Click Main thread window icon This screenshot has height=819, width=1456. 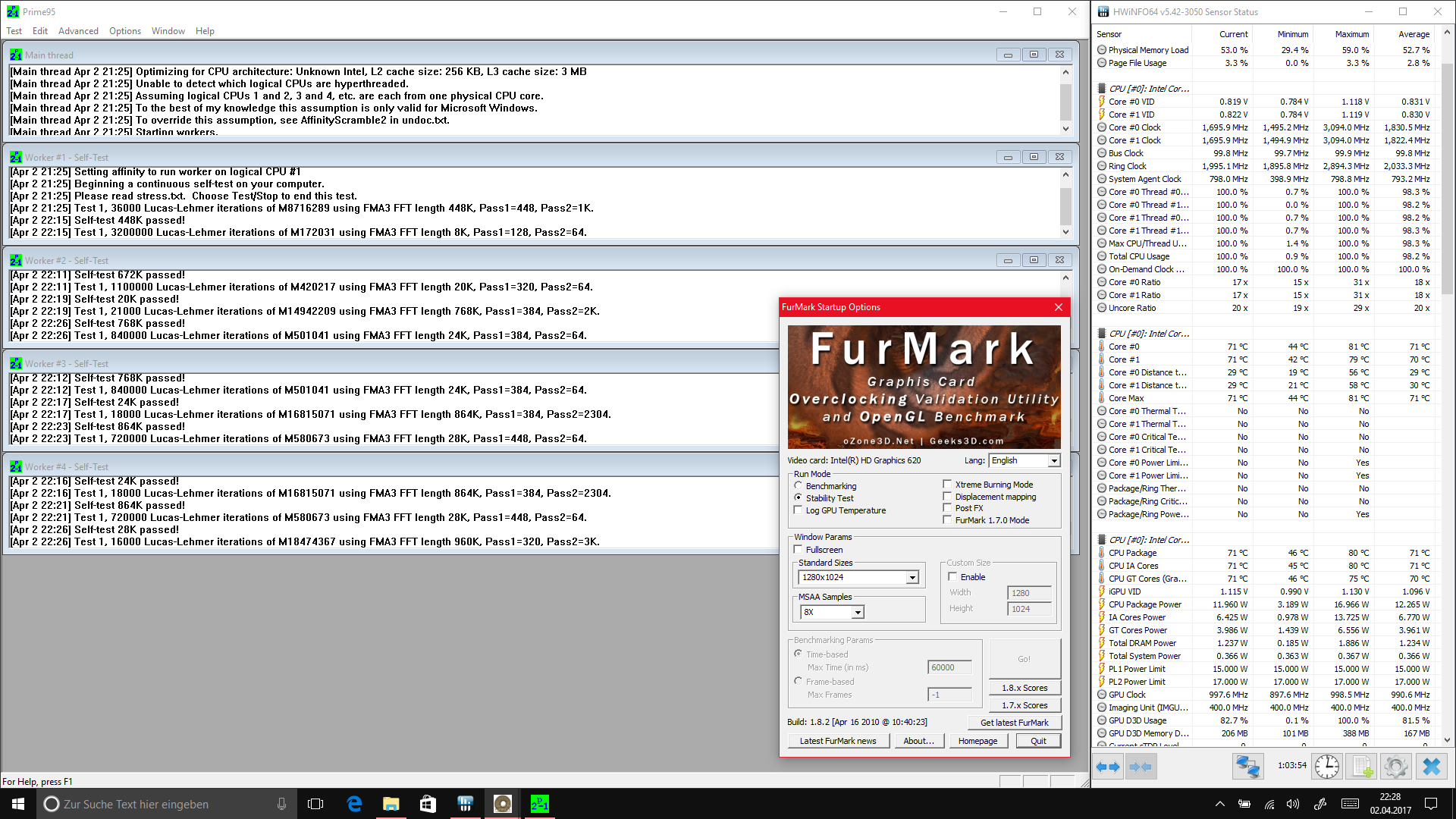pyautogui.click(x=16, y=55)
